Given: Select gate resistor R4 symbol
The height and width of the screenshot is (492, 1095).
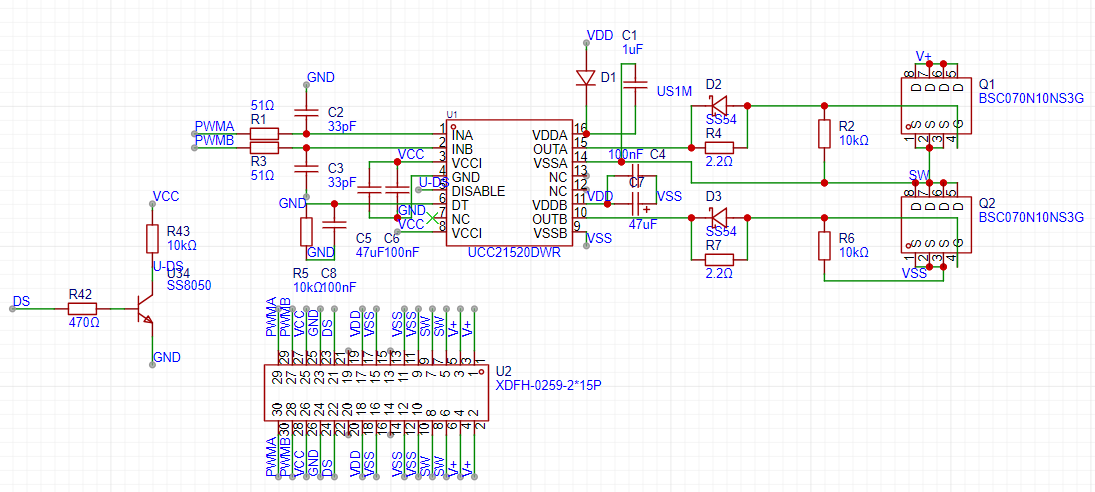Looking at the screenshot, I should pos(719,147).
